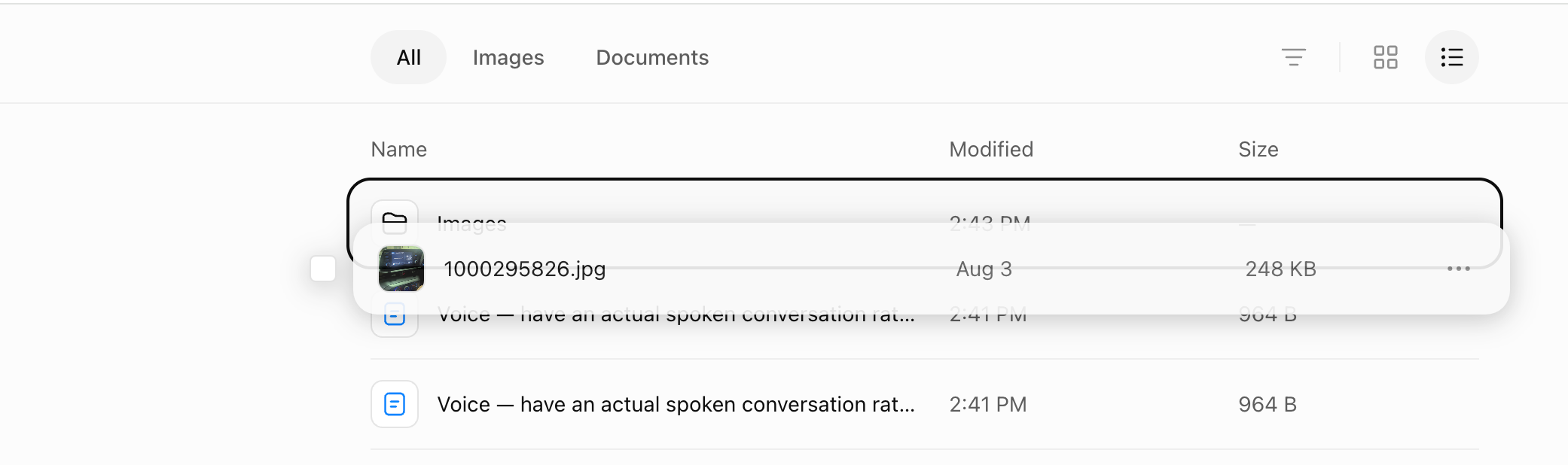Open the fully visible Voice conversation document title
The width and height of the screenshot is (1568, 465).
[676, 404]
